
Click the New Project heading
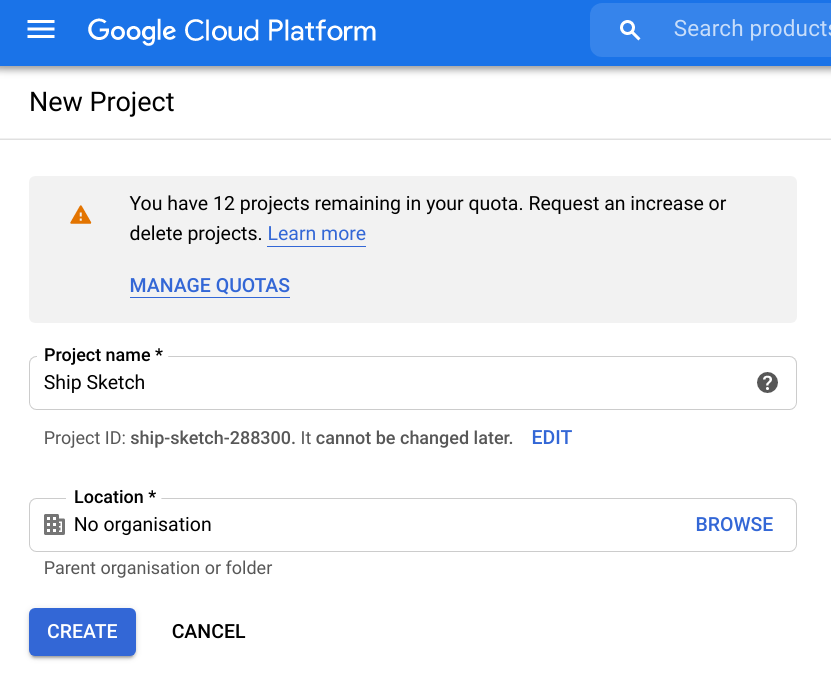coord(102,102)
